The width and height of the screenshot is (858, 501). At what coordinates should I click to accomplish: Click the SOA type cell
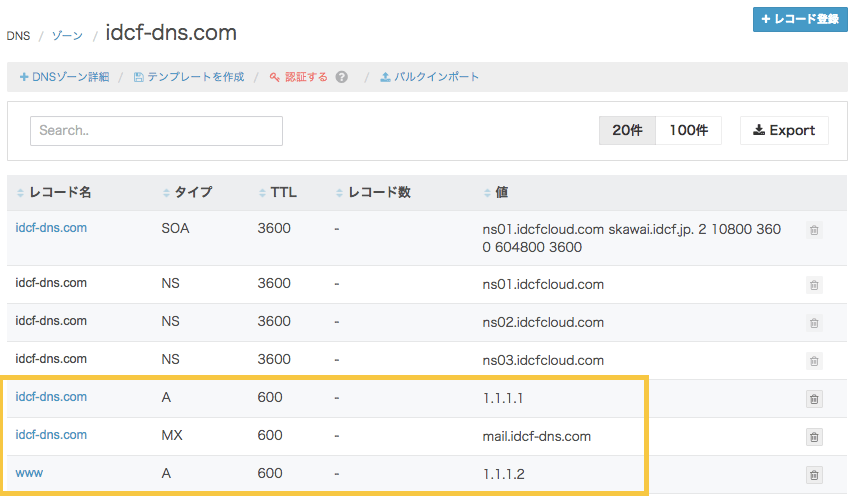175,229
